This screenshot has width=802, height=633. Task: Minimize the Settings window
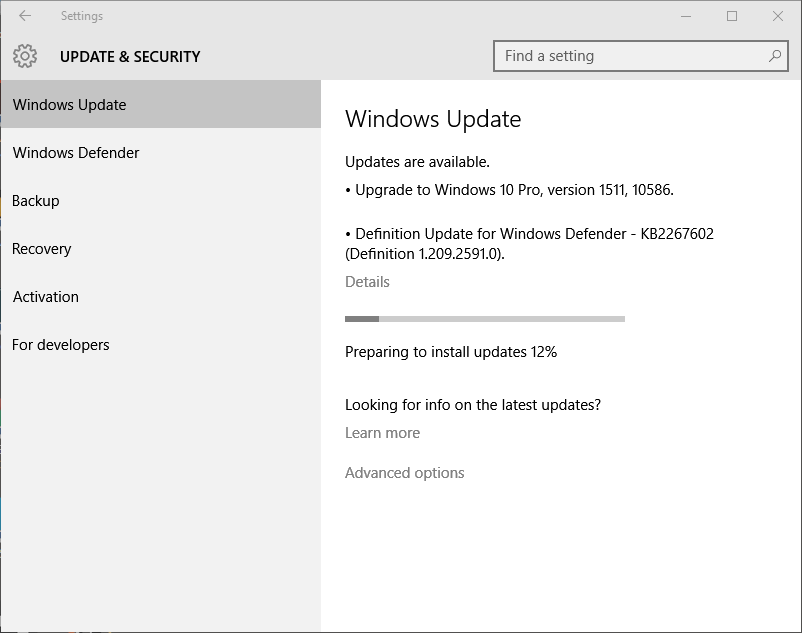(686, 16)
